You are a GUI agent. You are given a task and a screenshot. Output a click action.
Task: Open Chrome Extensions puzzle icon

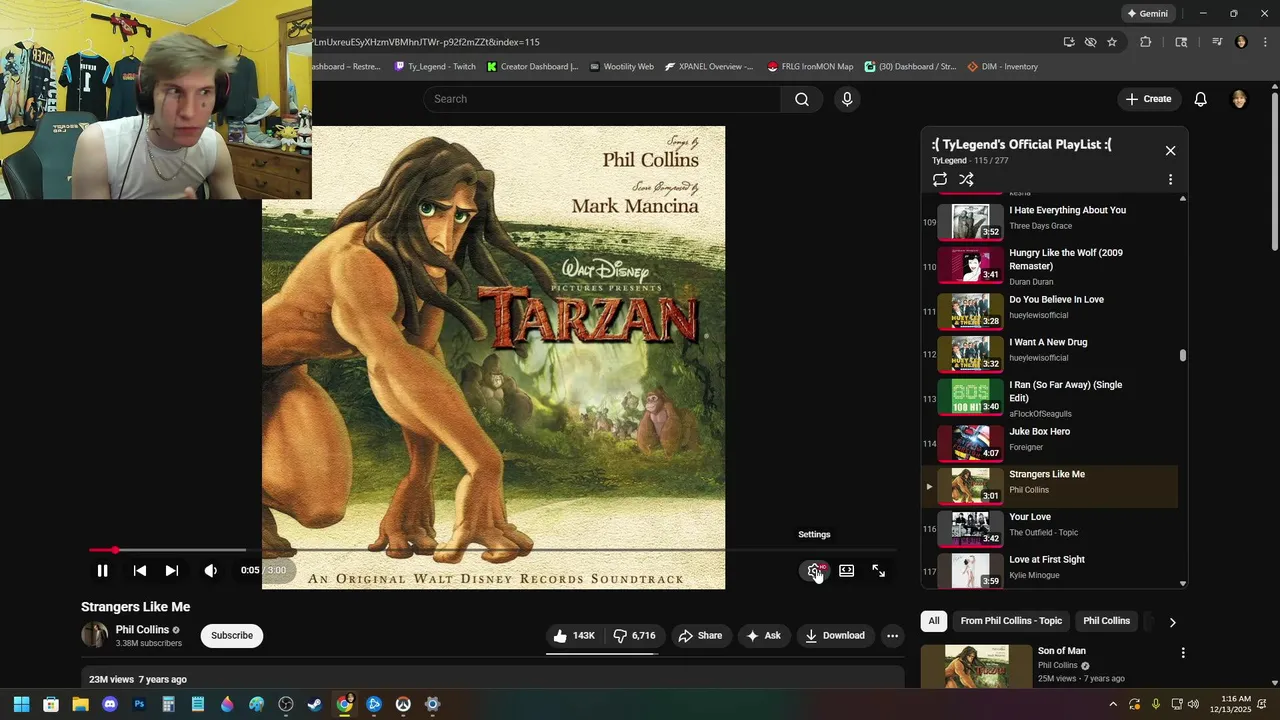1146,42
